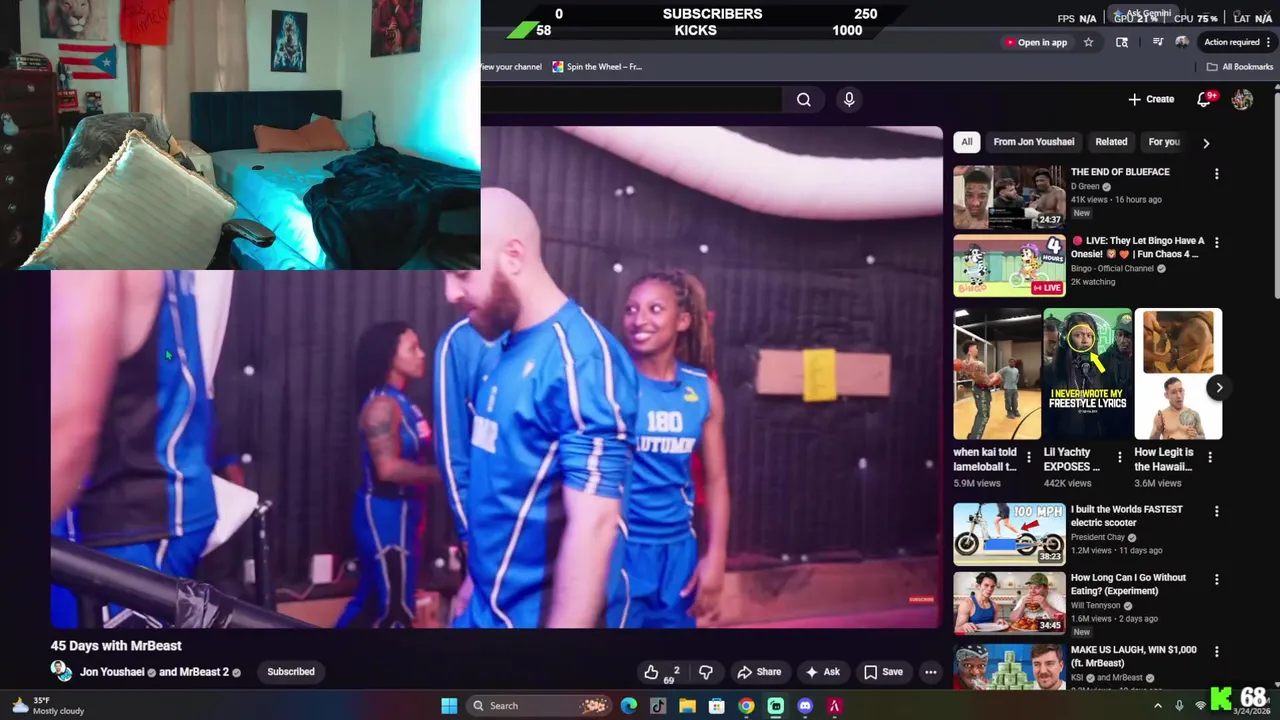Open the 'when kai told lameloball' short
This screenshot has width=1280, height=720.
coord(997,374)
